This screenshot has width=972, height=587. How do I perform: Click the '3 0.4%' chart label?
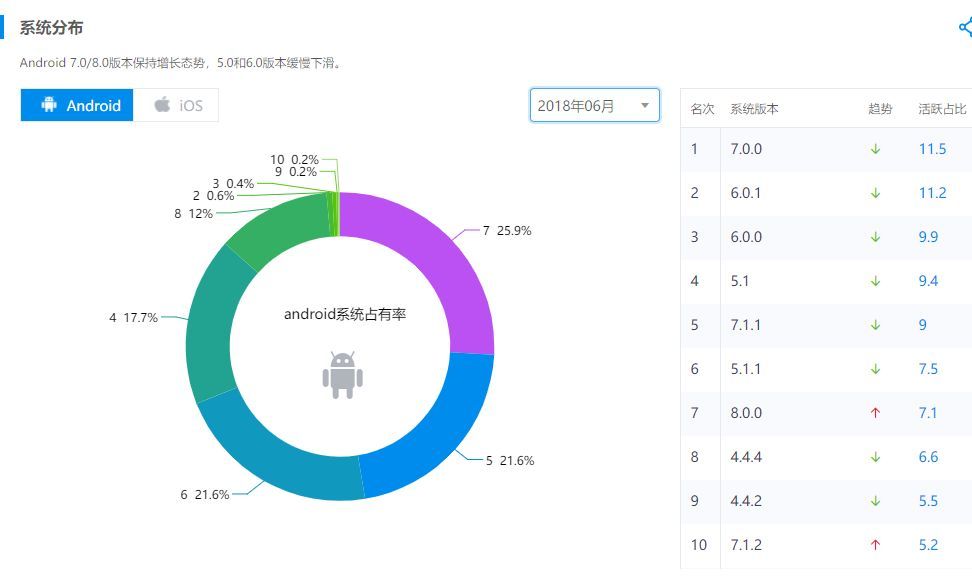(x=233, y=183)
